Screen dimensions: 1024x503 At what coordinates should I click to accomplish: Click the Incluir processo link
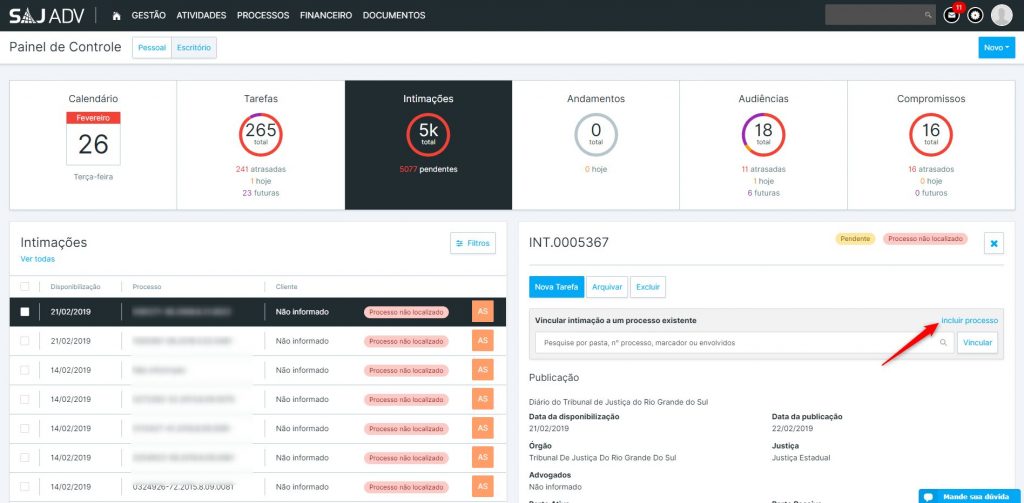point(969,320)
